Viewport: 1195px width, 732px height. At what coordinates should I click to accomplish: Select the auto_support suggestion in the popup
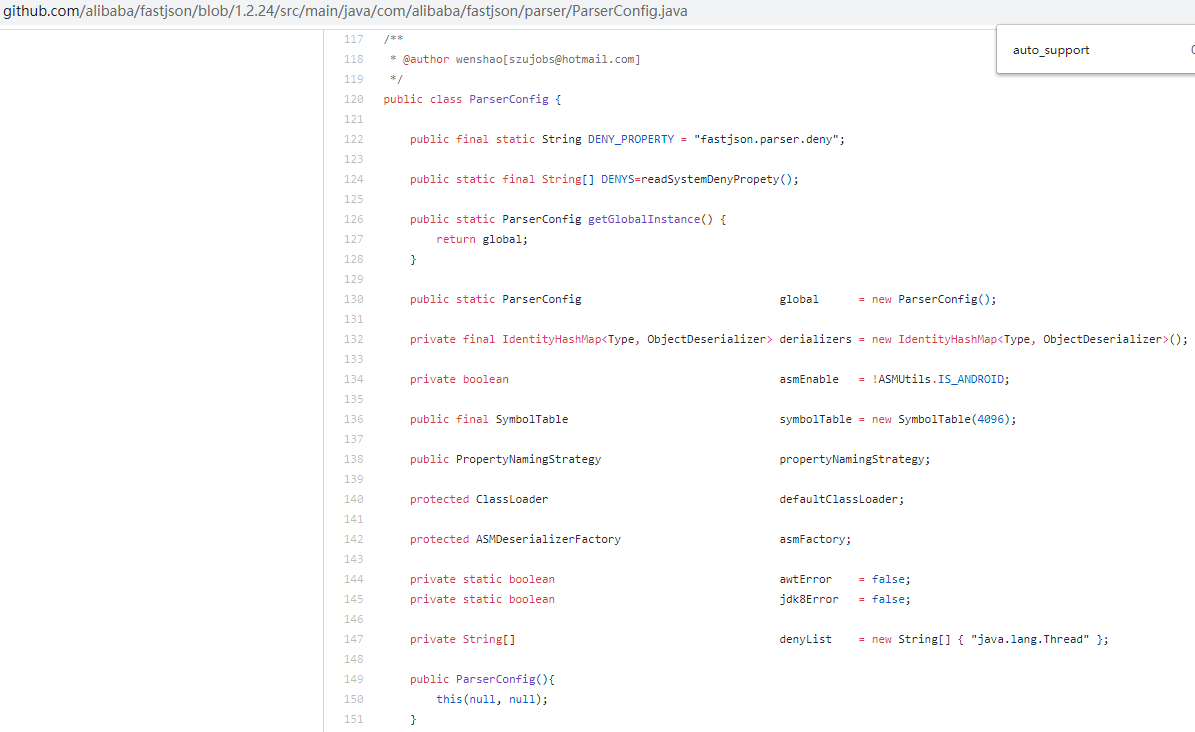[x=1049, y=49]
